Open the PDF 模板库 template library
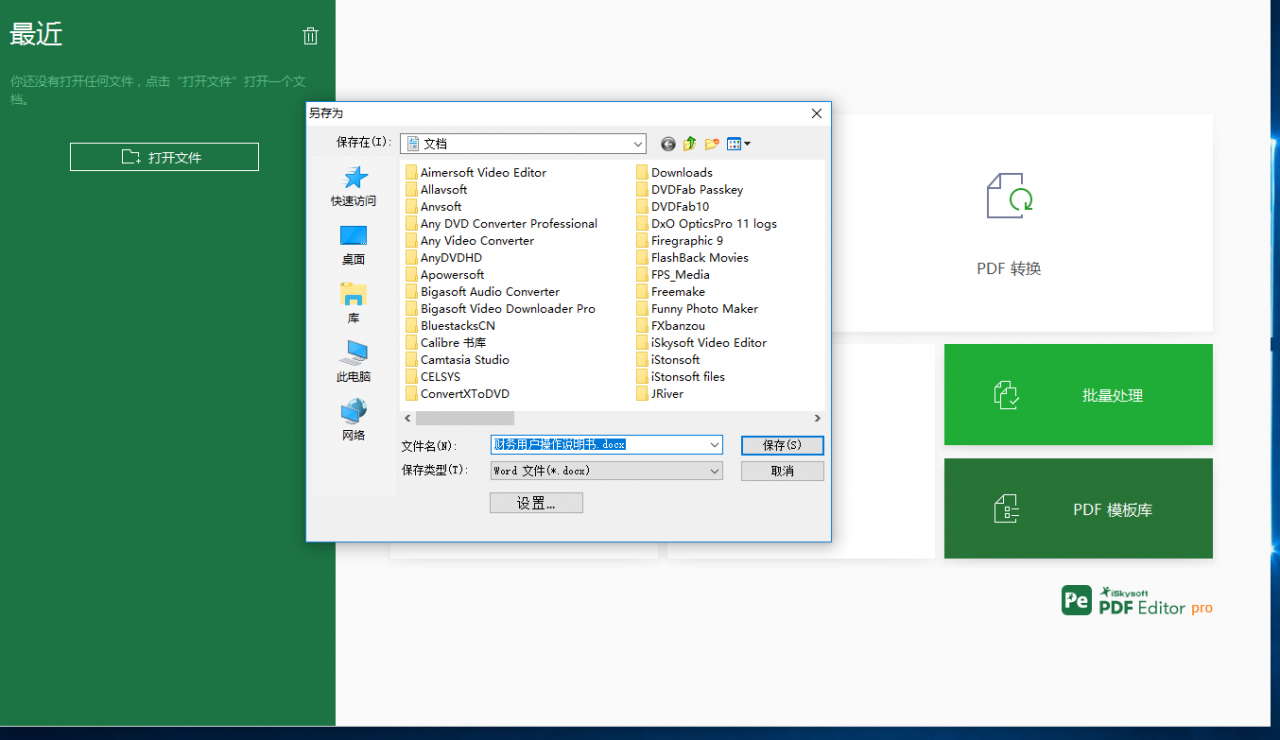The image size is (1280, 740). click(x=1078, y=508)
